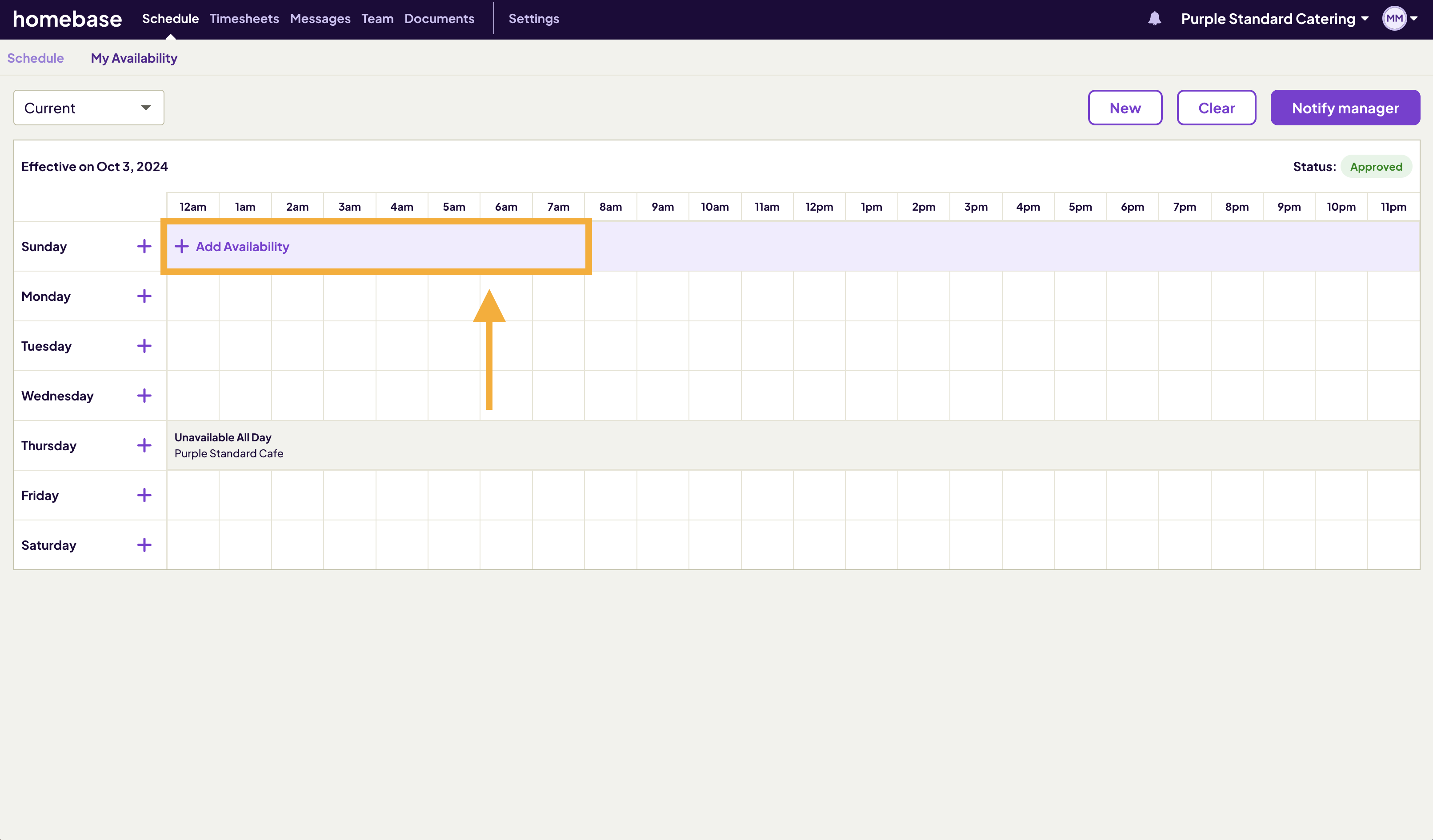Click the Approved status badge

pyautogui.click(x=1376, y=167)
